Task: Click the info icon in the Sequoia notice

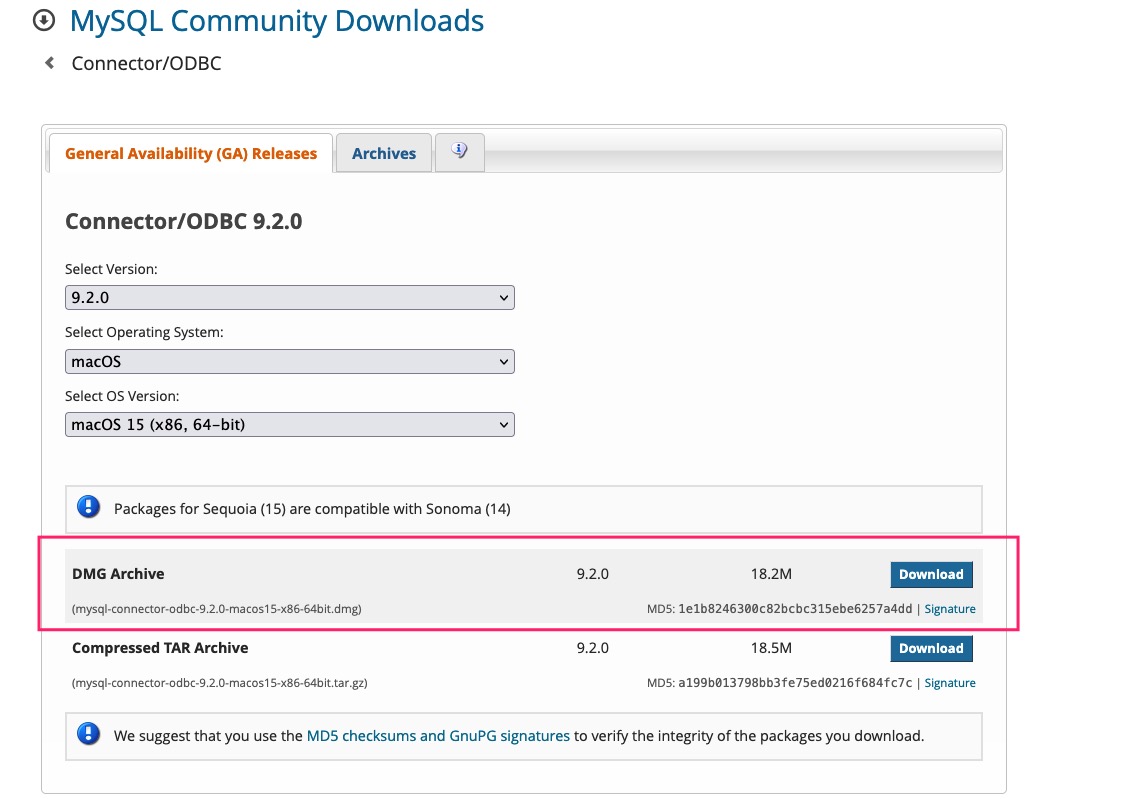Action: (x=88, y=508)
